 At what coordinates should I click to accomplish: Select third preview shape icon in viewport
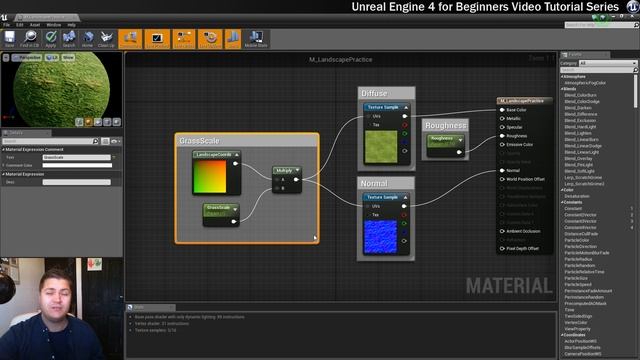[98, 122]
